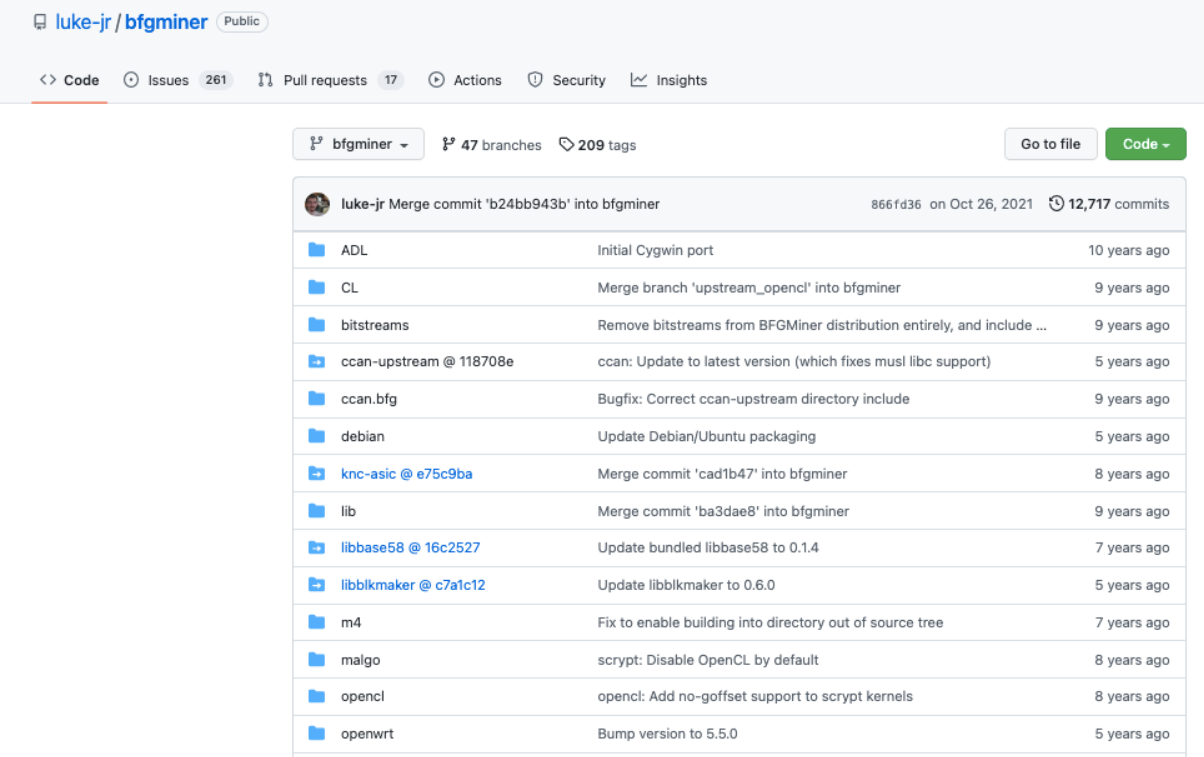Open 'Bump version to 5.5.0' commit
The image size is (1204, 757).
(667, 733)
